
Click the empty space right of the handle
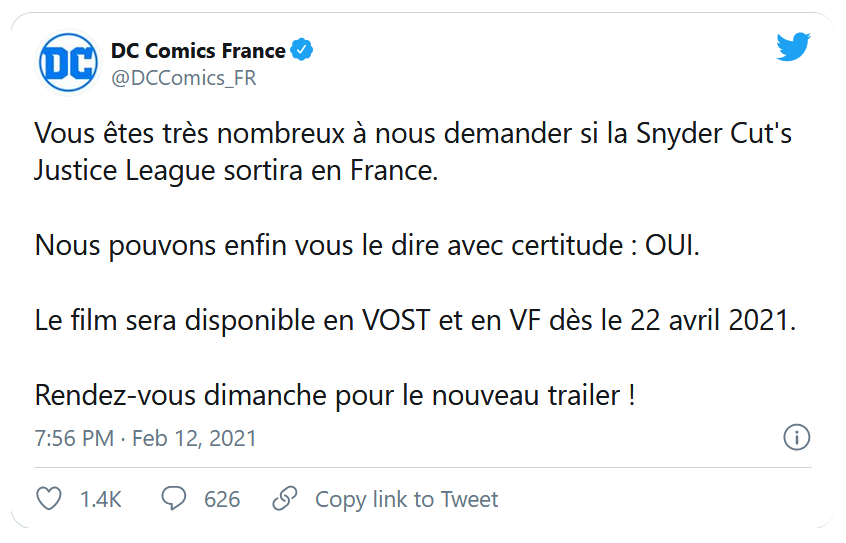(x=500, y=78)
